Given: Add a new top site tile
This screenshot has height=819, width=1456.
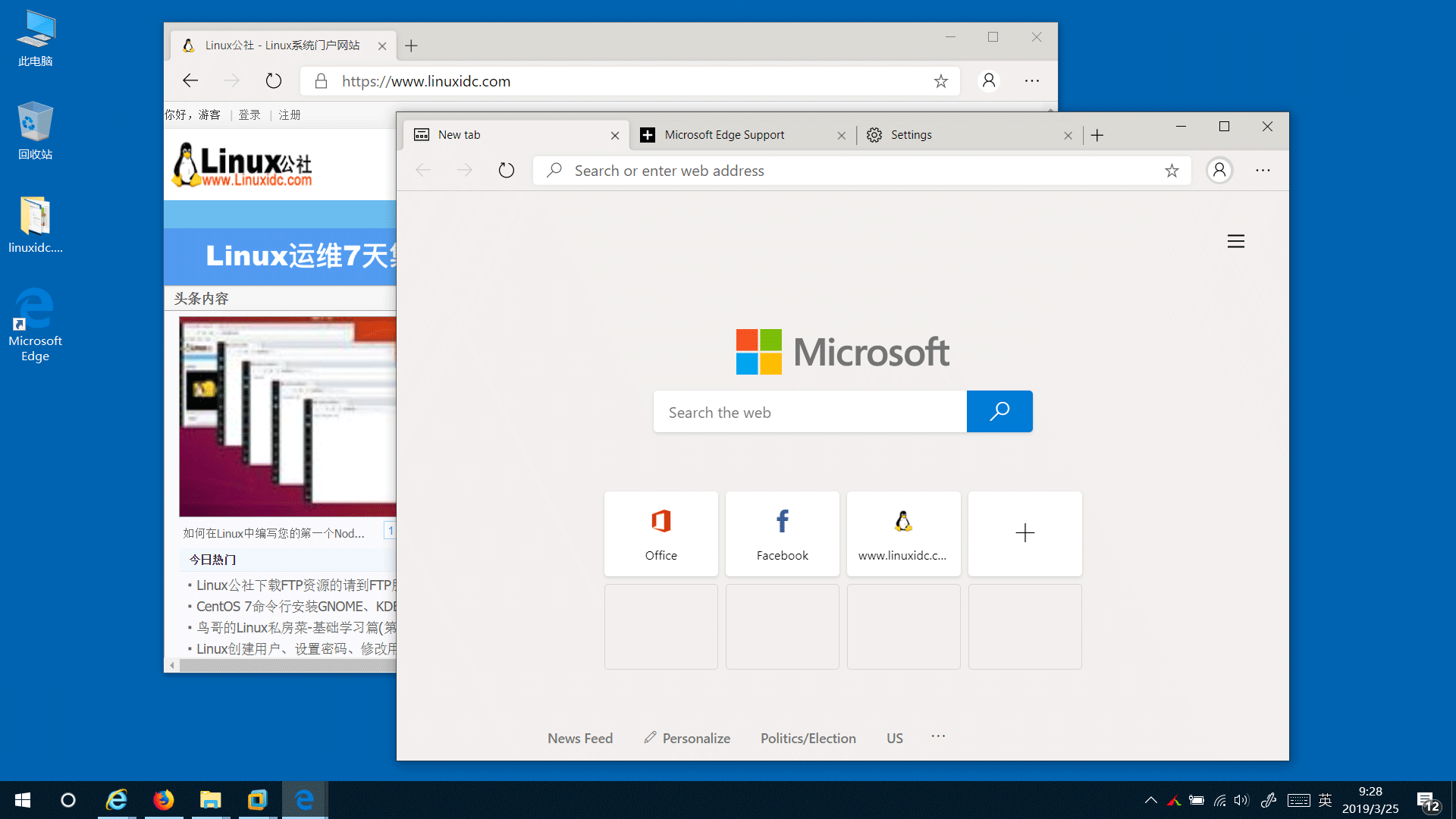Looking at the screenshot, I should coord(1025,533).
